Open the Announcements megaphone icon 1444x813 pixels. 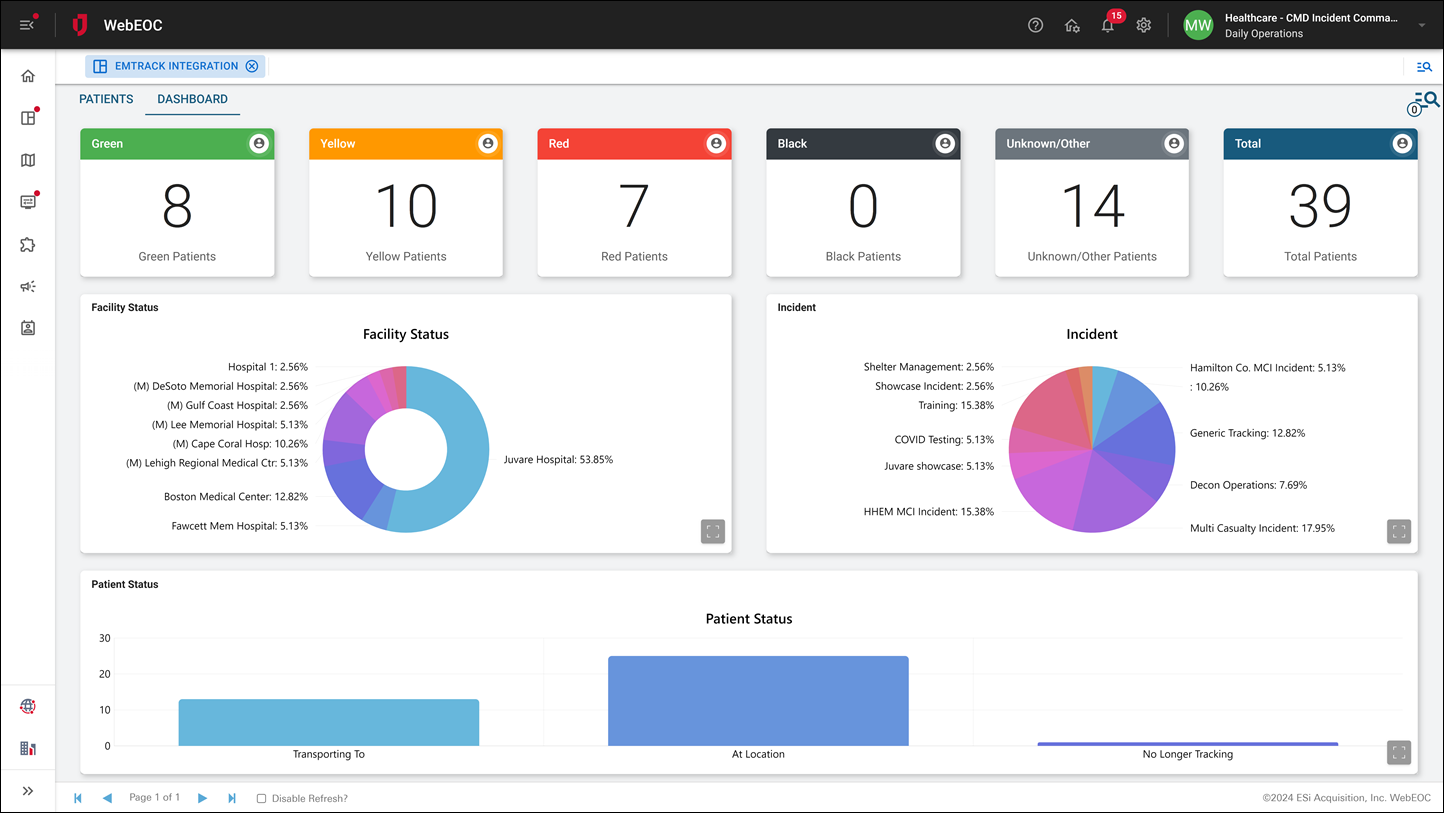pyautogui.click(x=27, y=286)
